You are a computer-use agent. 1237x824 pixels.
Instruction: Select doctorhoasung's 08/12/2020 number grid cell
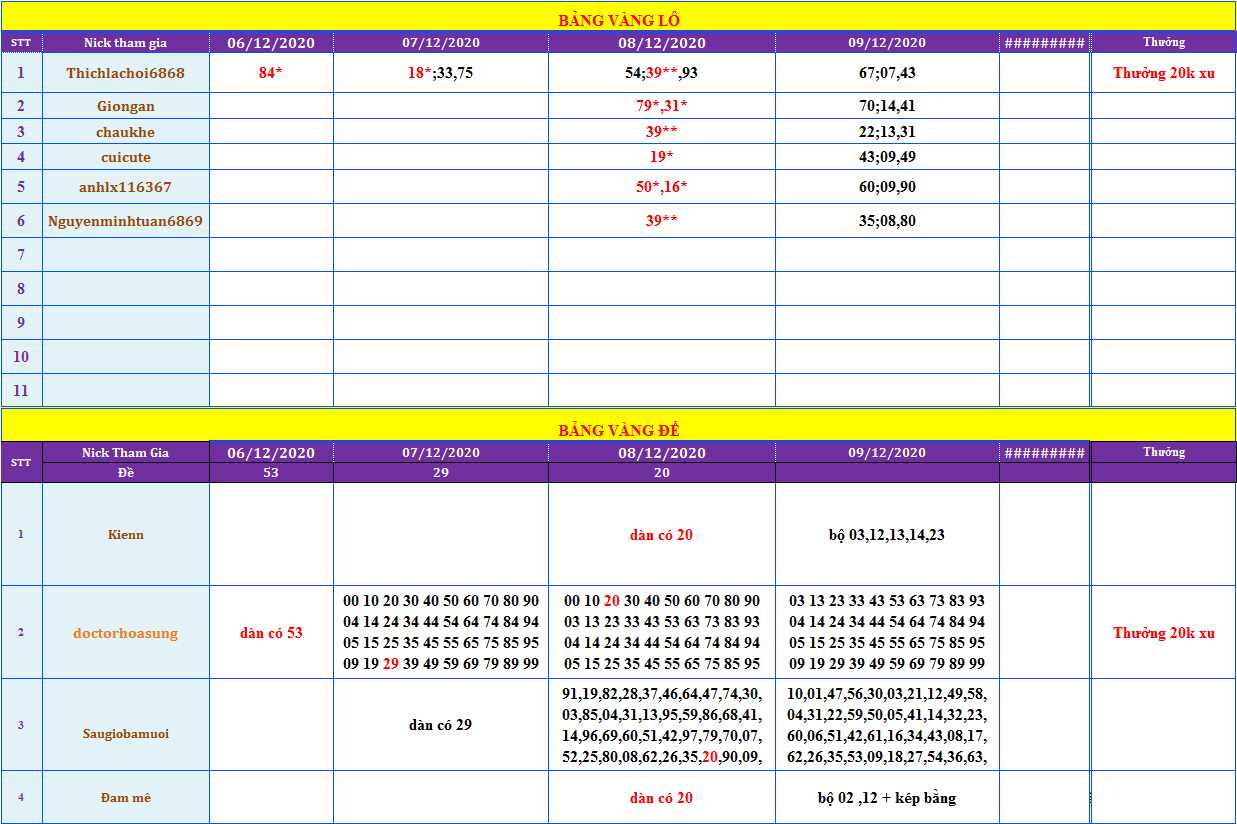pyautogui.click(x=662, y=633)
